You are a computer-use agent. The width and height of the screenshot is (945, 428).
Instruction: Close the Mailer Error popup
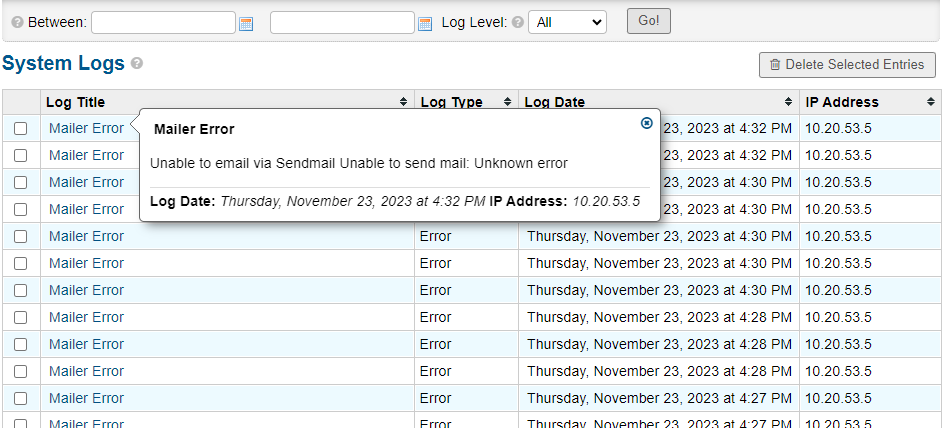tap(646, 123)
